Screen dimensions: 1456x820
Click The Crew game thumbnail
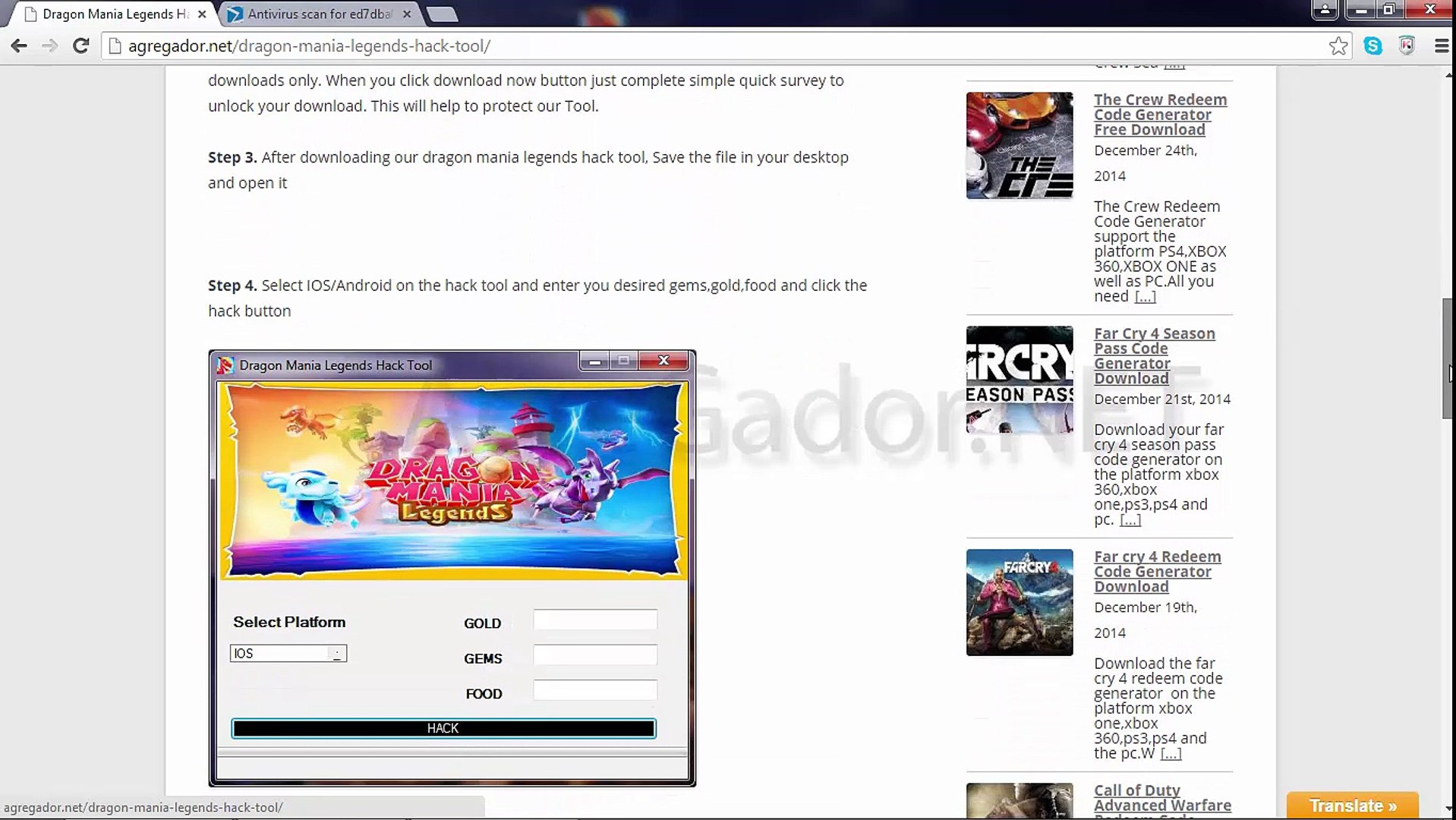[x=1020, y=146]
